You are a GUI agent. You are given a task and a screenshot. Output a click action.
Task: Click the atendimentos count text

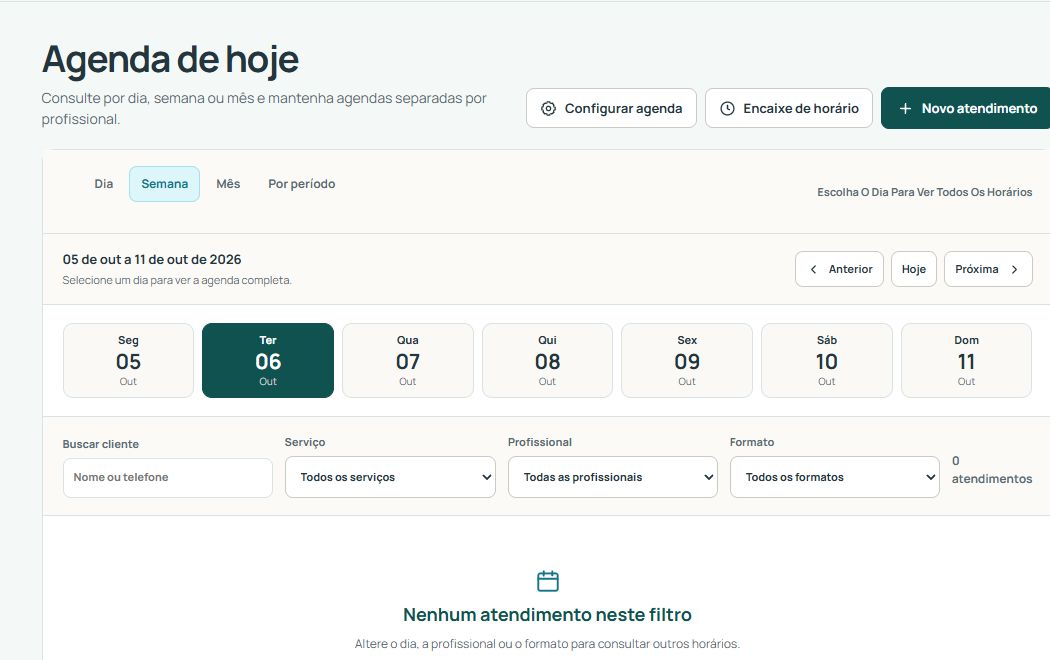tap(992, 470)
